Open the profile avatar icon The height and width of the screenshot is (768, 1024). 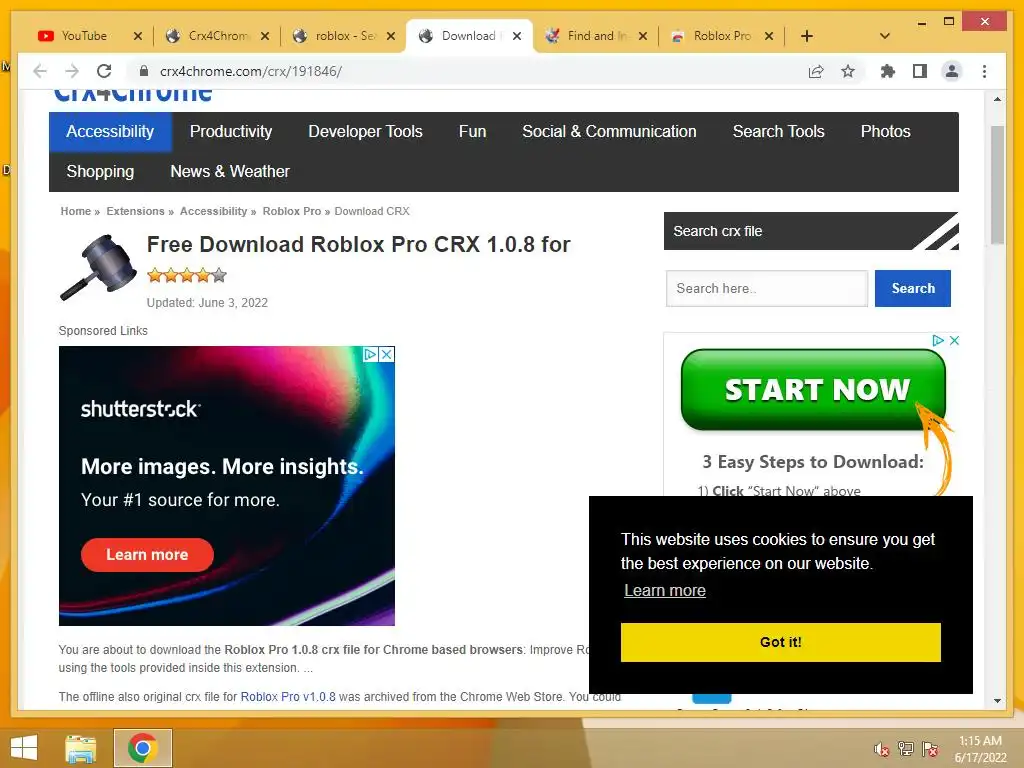point(952,71)
